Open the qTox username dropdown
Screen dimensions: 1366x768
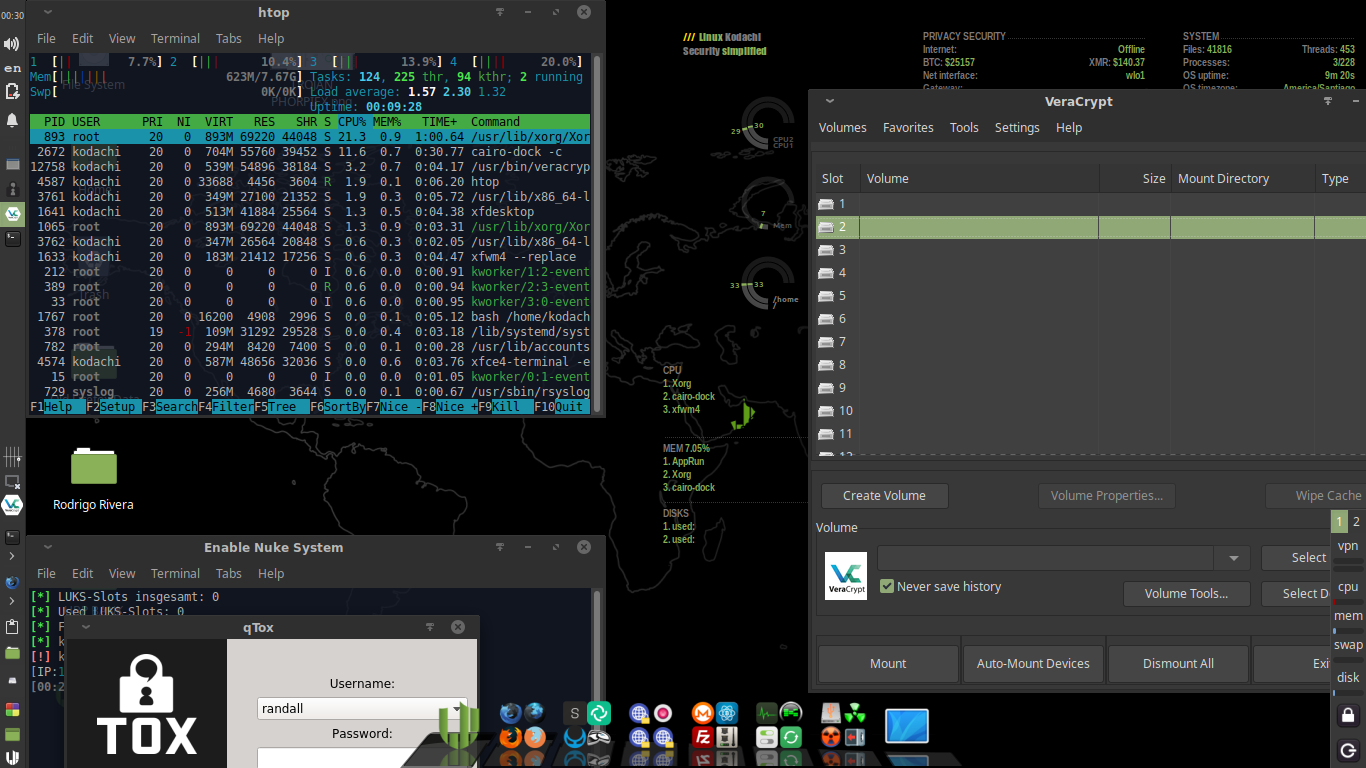point(458,708)
